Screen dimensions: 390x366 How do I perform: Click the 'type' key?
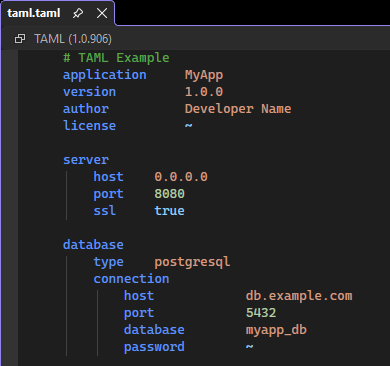coord(108,262)
